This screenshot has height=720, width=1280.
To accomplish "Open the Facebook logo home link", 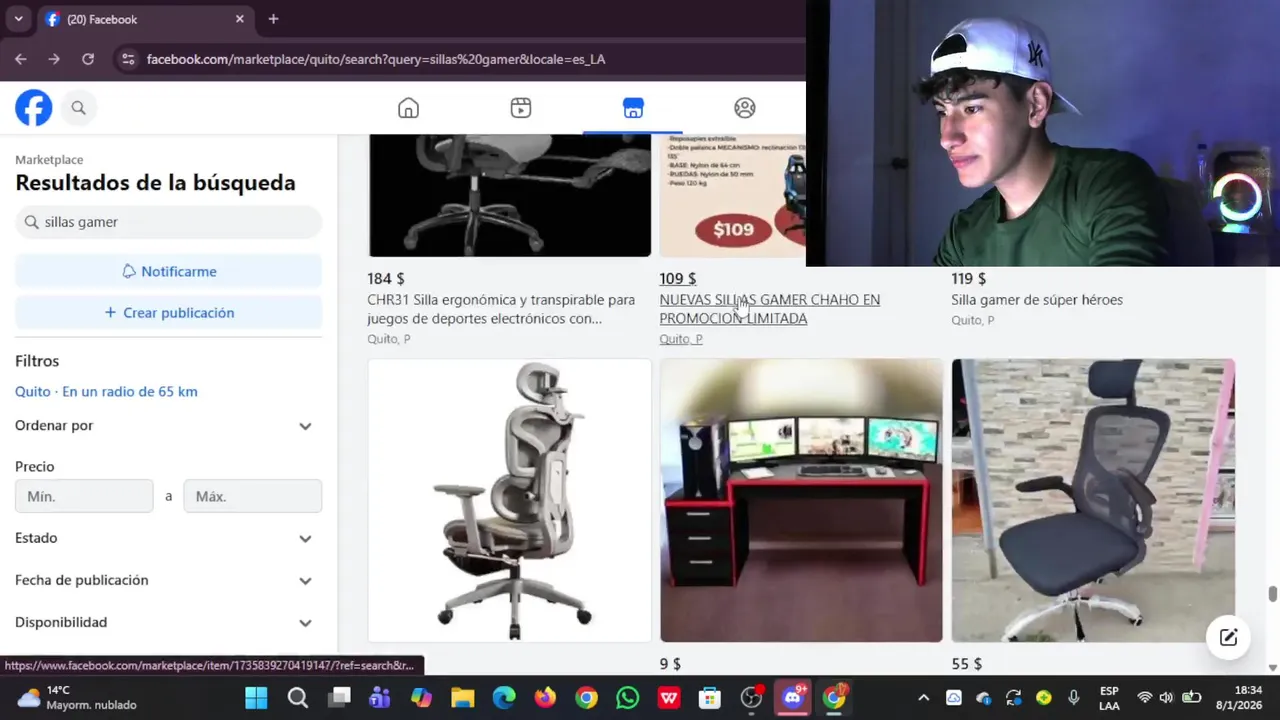I will coord(33,108).
